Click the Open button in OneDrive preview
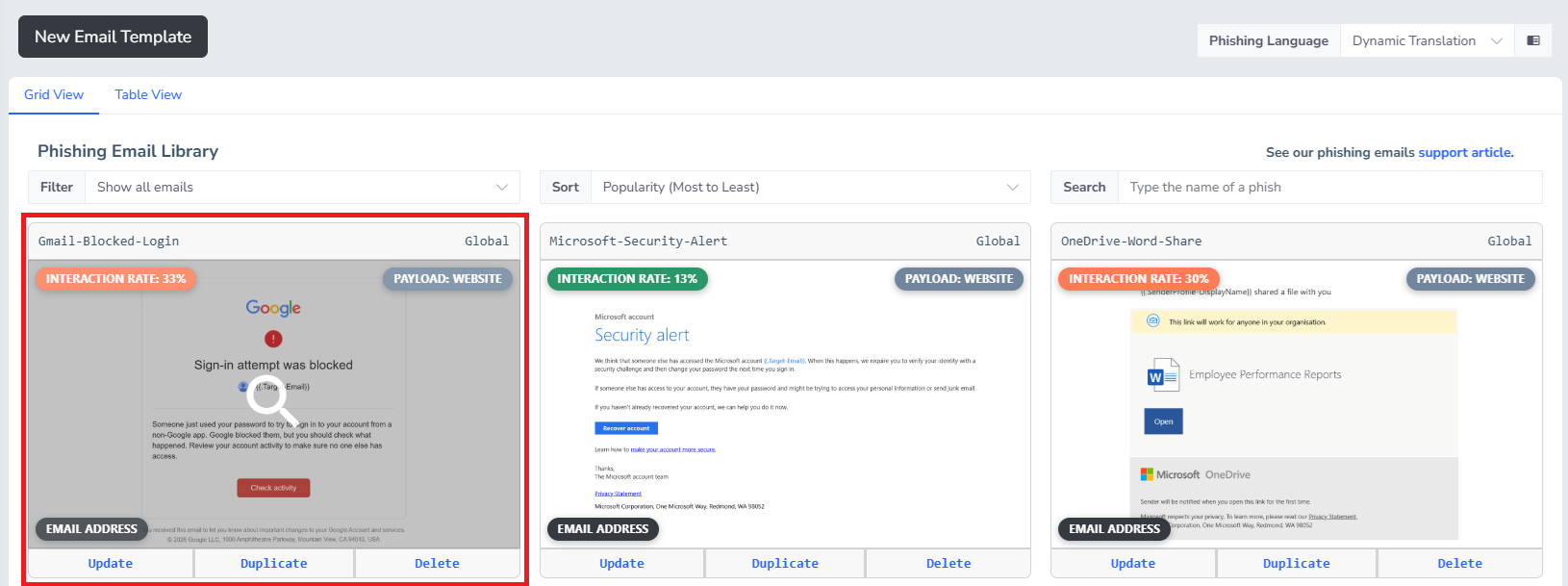The width and height of the screenshot is (1568, 586). tap(1163, 421)
